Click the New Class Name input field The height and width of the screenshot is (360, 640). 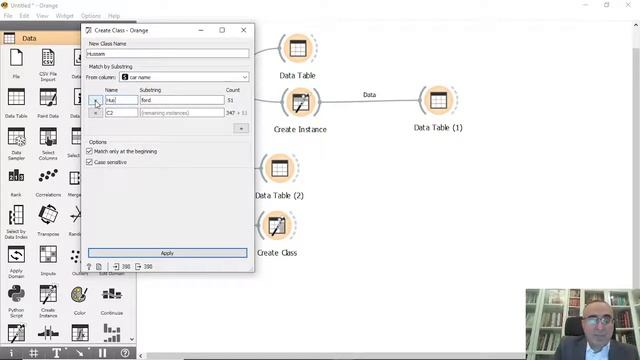coord(167,53)
